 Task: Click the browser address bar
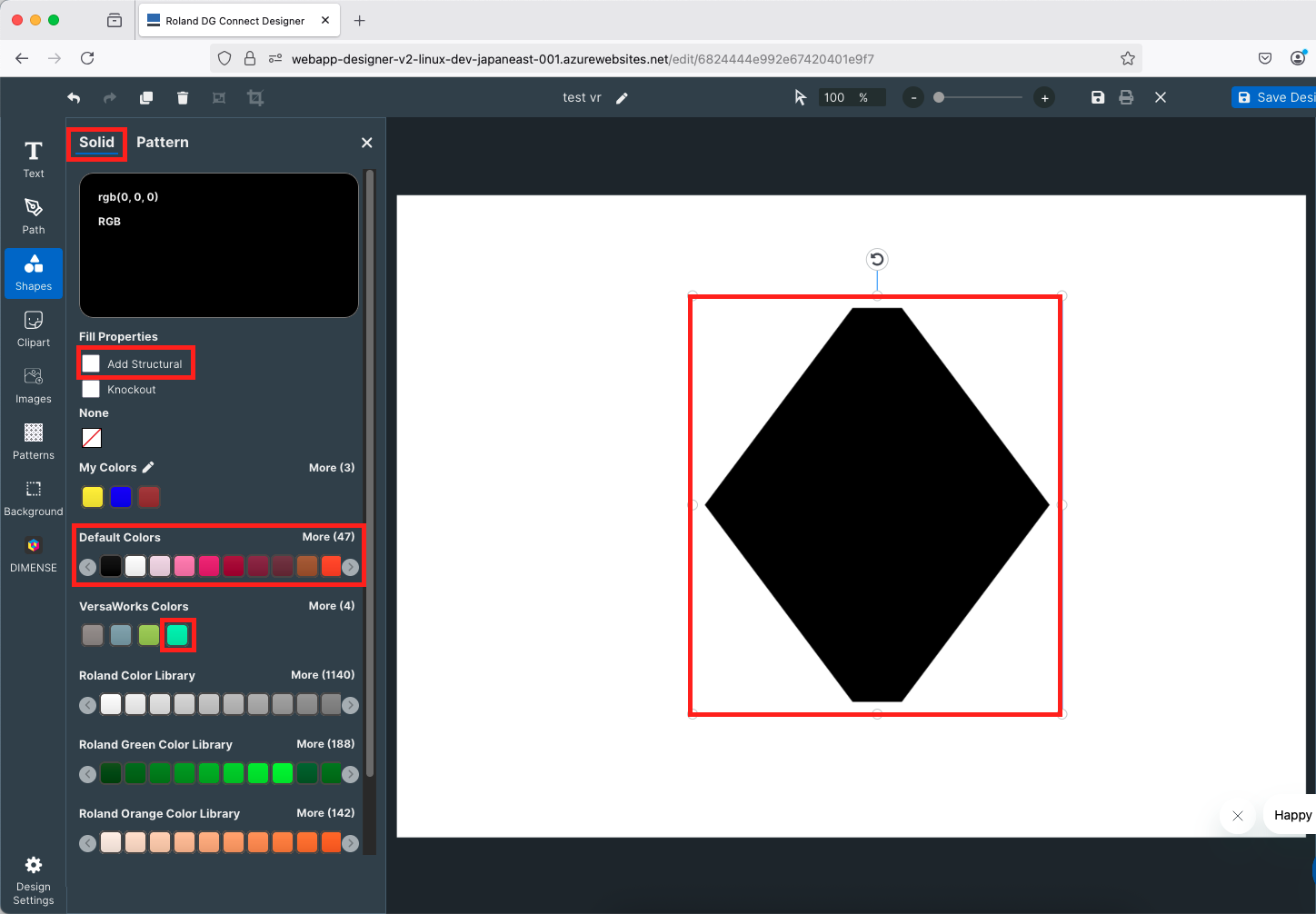674,58
